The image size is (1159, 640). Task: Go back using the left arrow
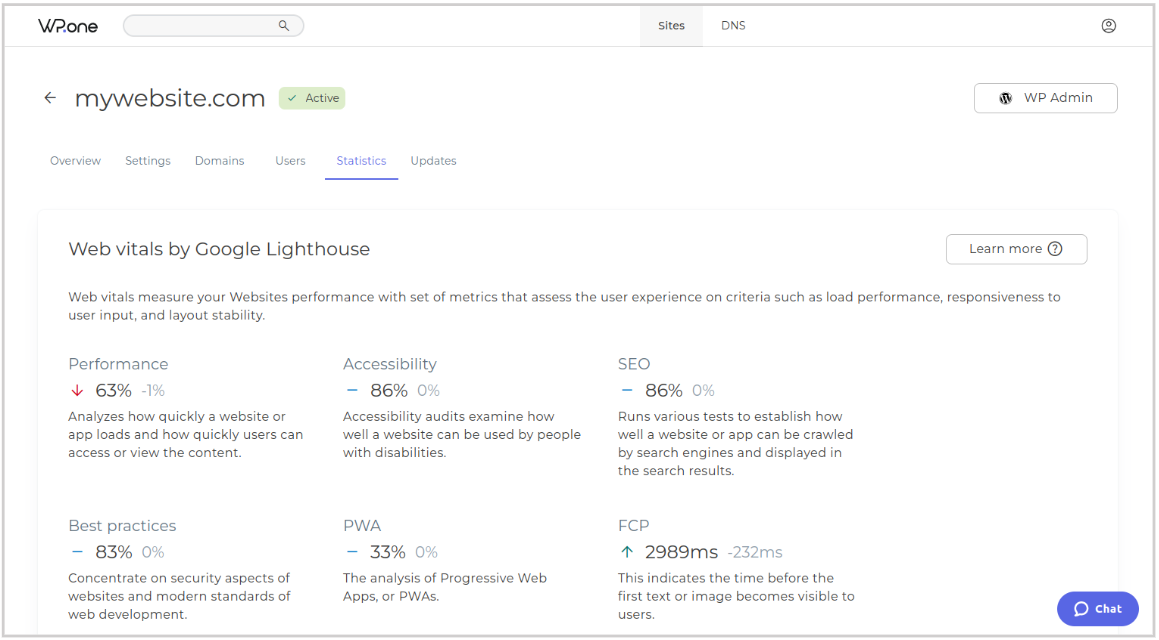tap(50, 98)
